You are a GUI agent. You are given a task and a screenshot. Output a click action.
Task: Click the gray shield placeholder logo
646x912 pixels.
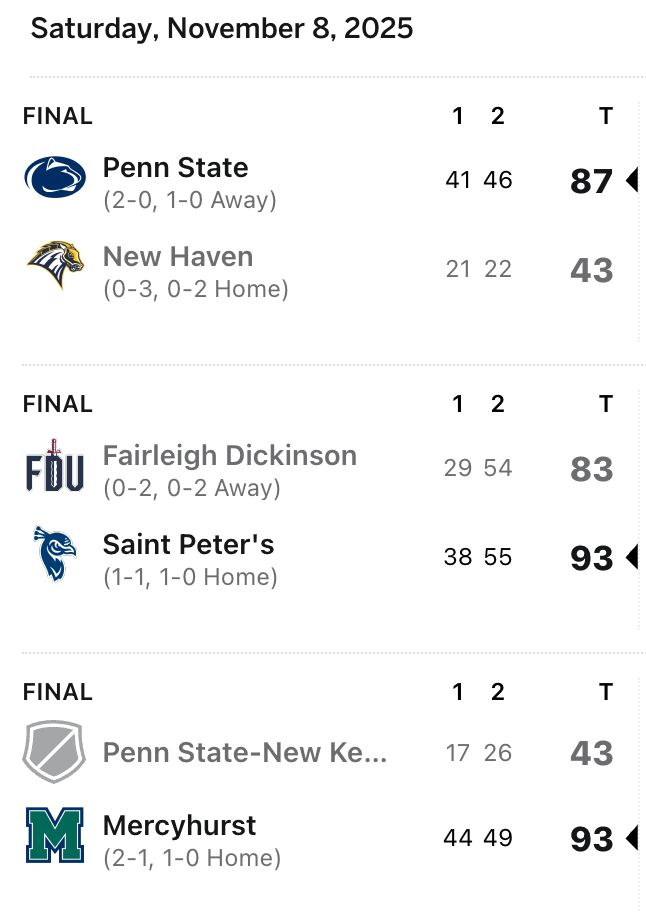(x=54, y=751)
